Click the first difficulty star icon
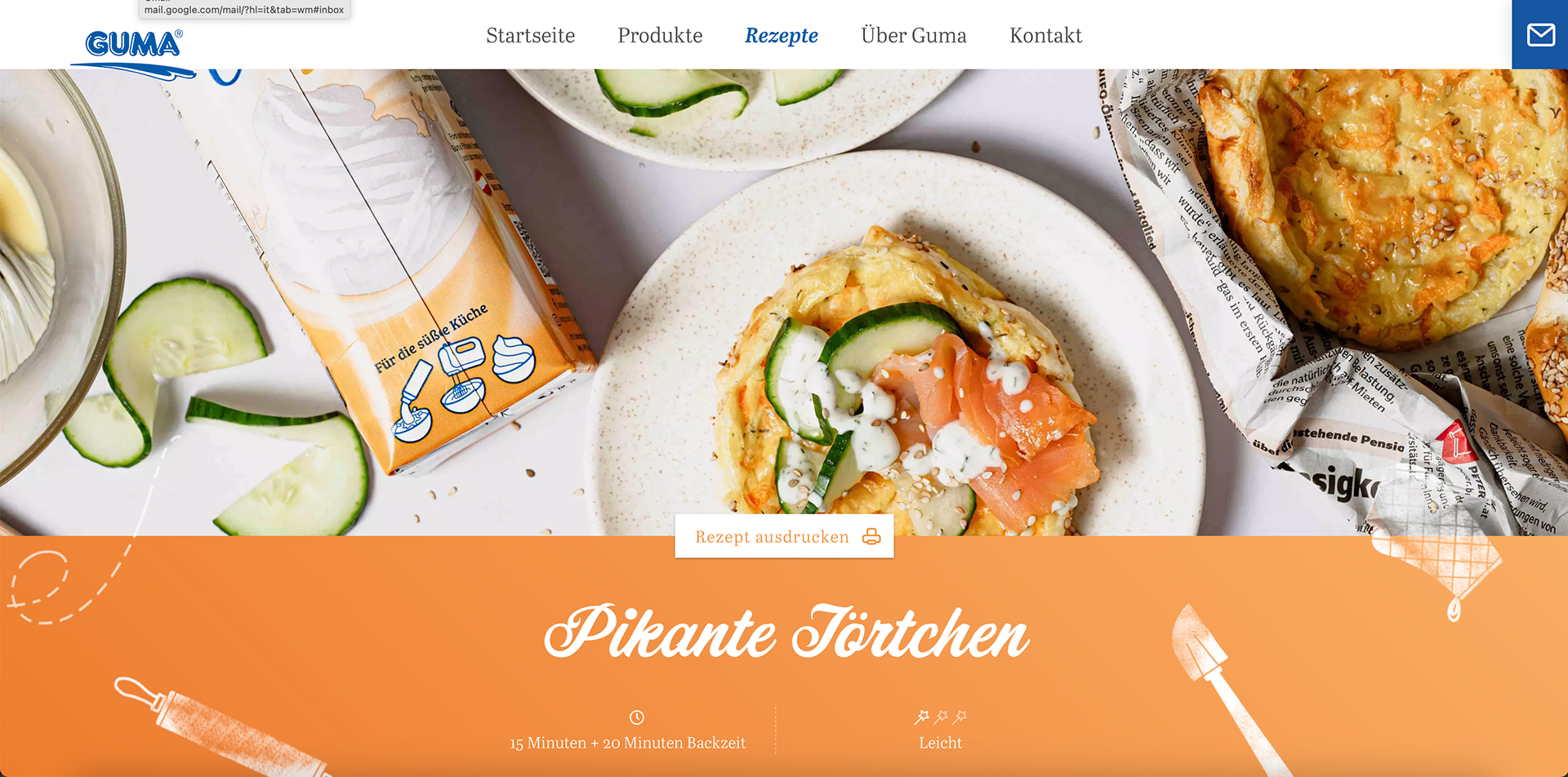The height and width of the screenshot is (777, 1568). tap(921, 717)
